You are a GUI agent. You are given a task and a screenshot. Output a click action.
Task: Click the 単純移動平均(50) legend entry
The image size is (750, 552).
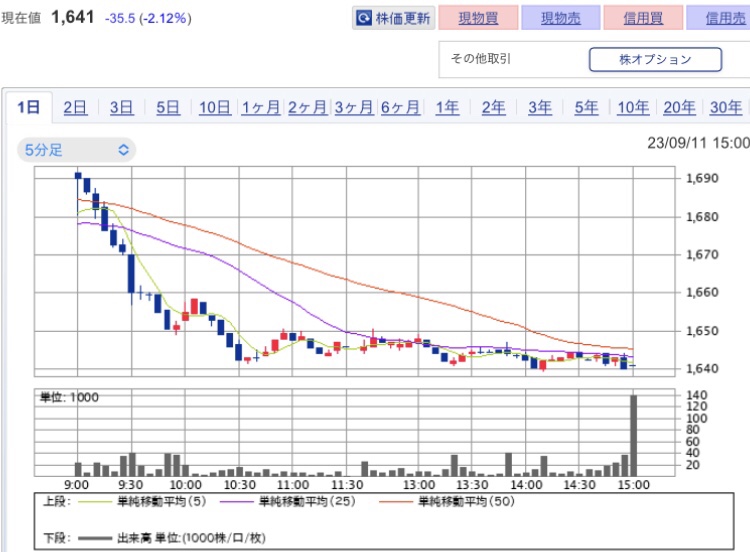tap(447, 501)
